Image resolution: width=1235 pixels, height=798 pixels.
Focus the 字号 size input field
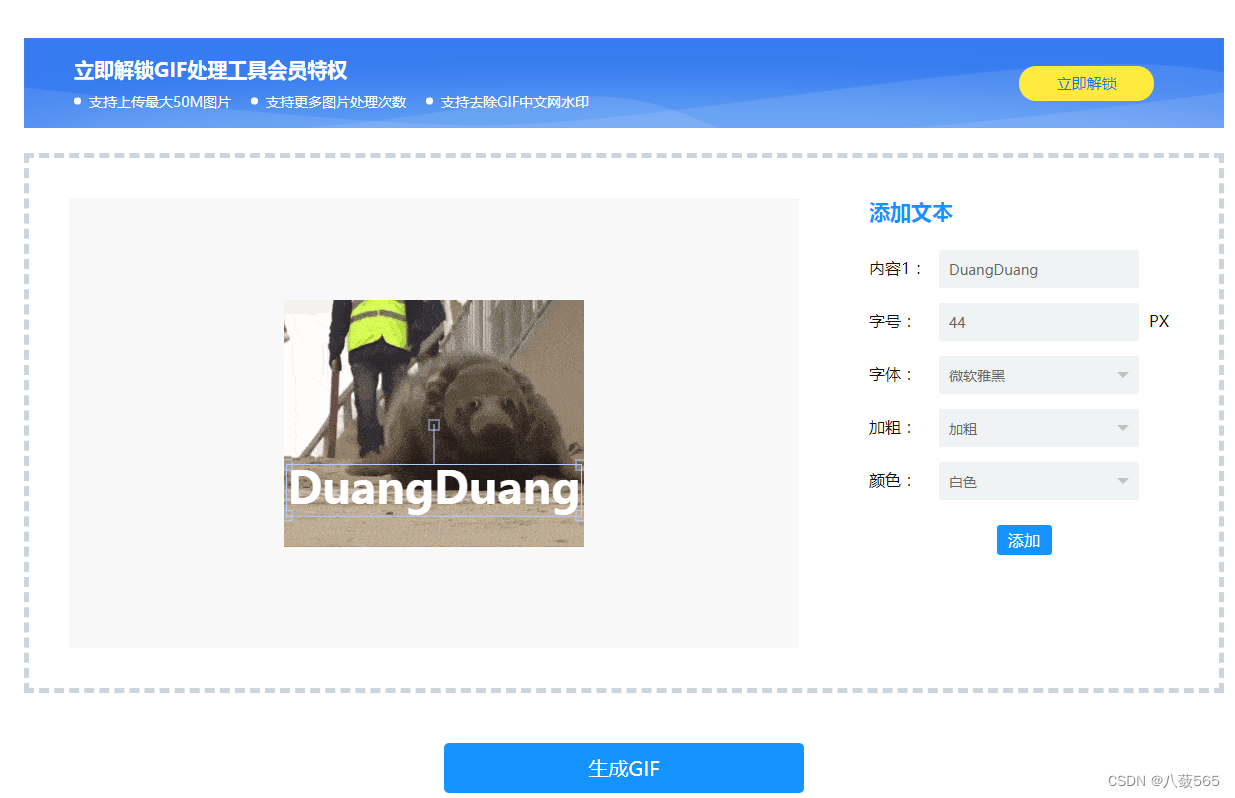click(x=1039, y=322)
